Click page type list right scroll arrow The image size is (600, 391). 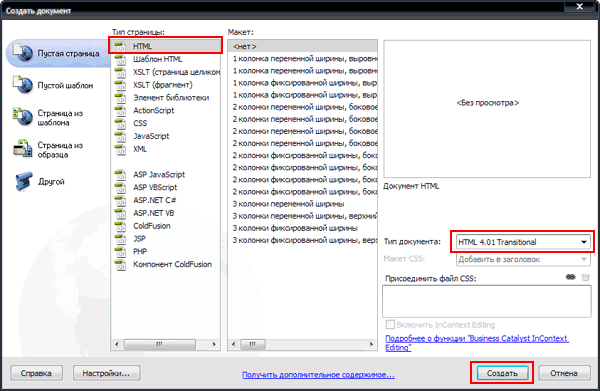click(x=214, y=344)
